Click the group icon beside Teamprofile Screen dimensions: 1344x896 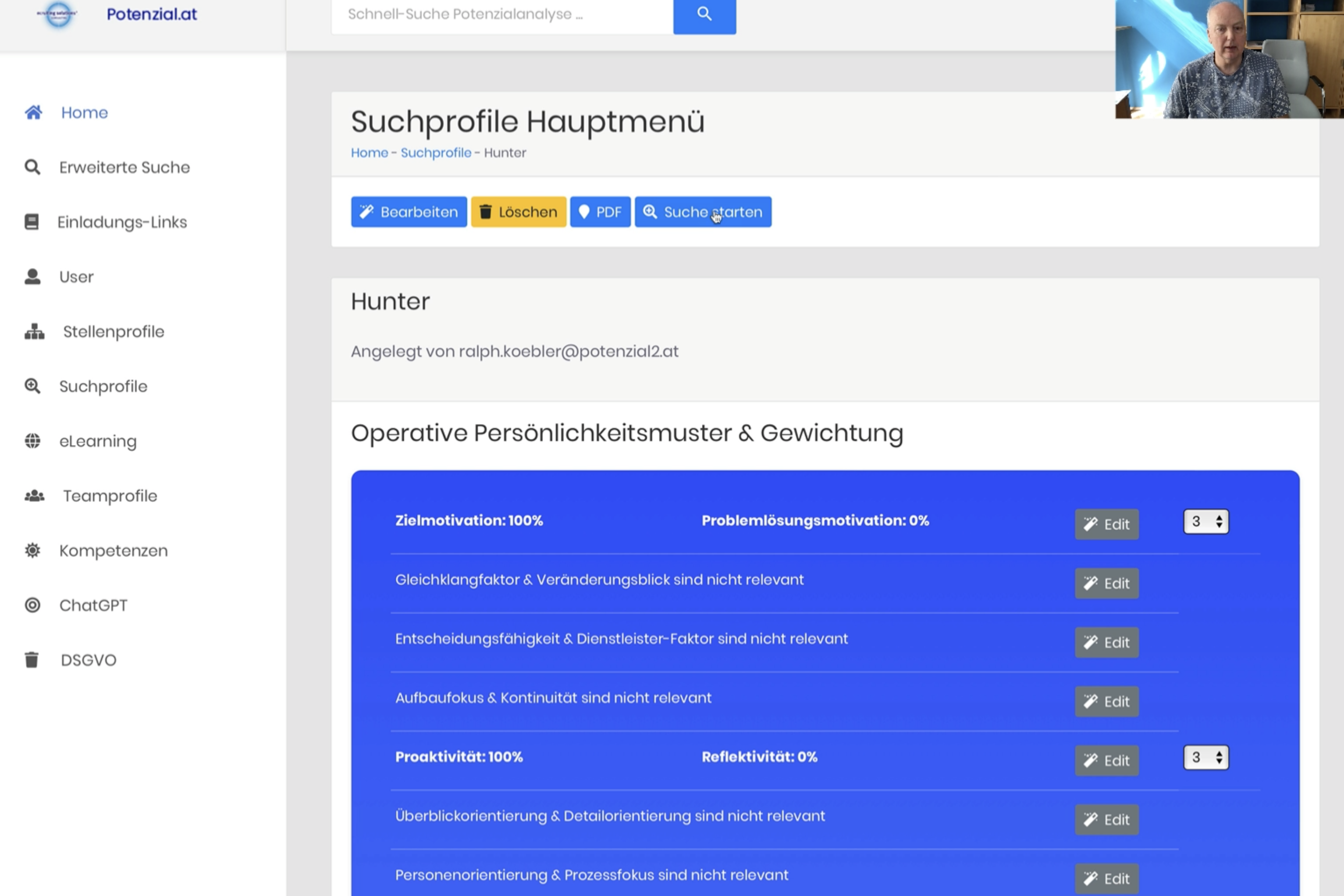pyautogui.click(x=34, y=496)
